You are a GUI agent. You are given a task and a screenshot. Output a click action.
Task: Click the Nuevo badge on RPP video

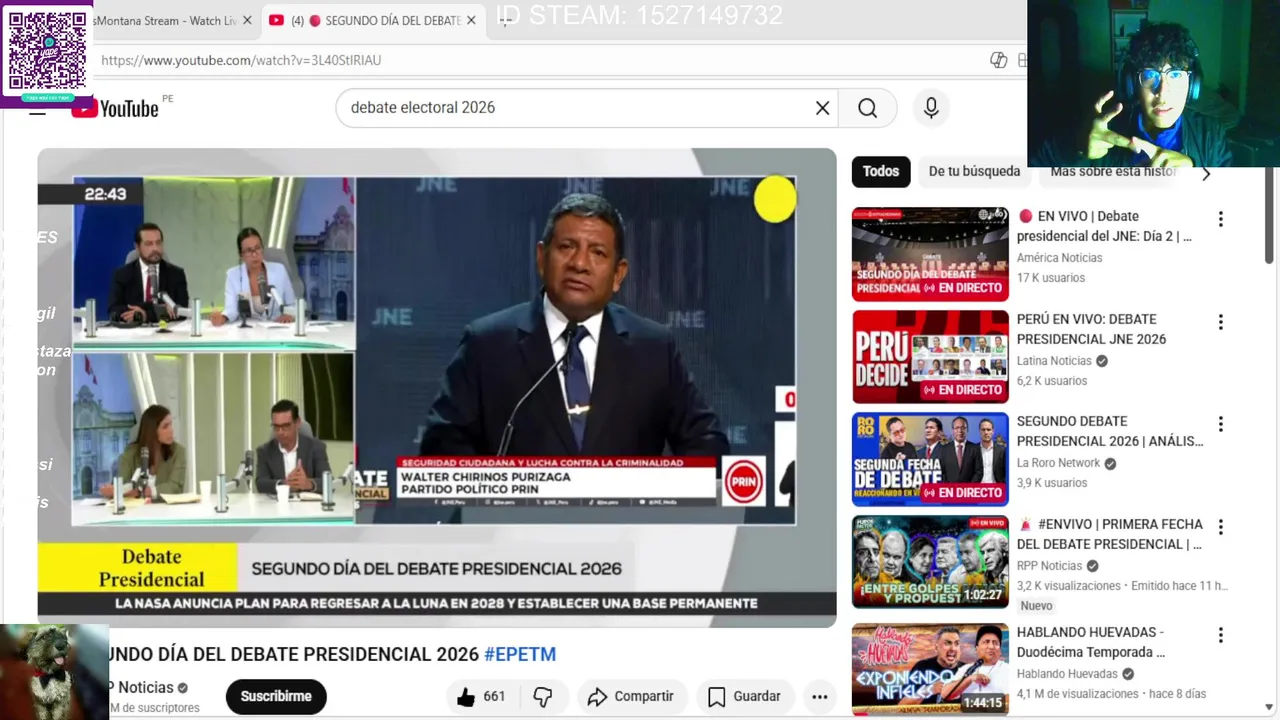point(1036,606)
